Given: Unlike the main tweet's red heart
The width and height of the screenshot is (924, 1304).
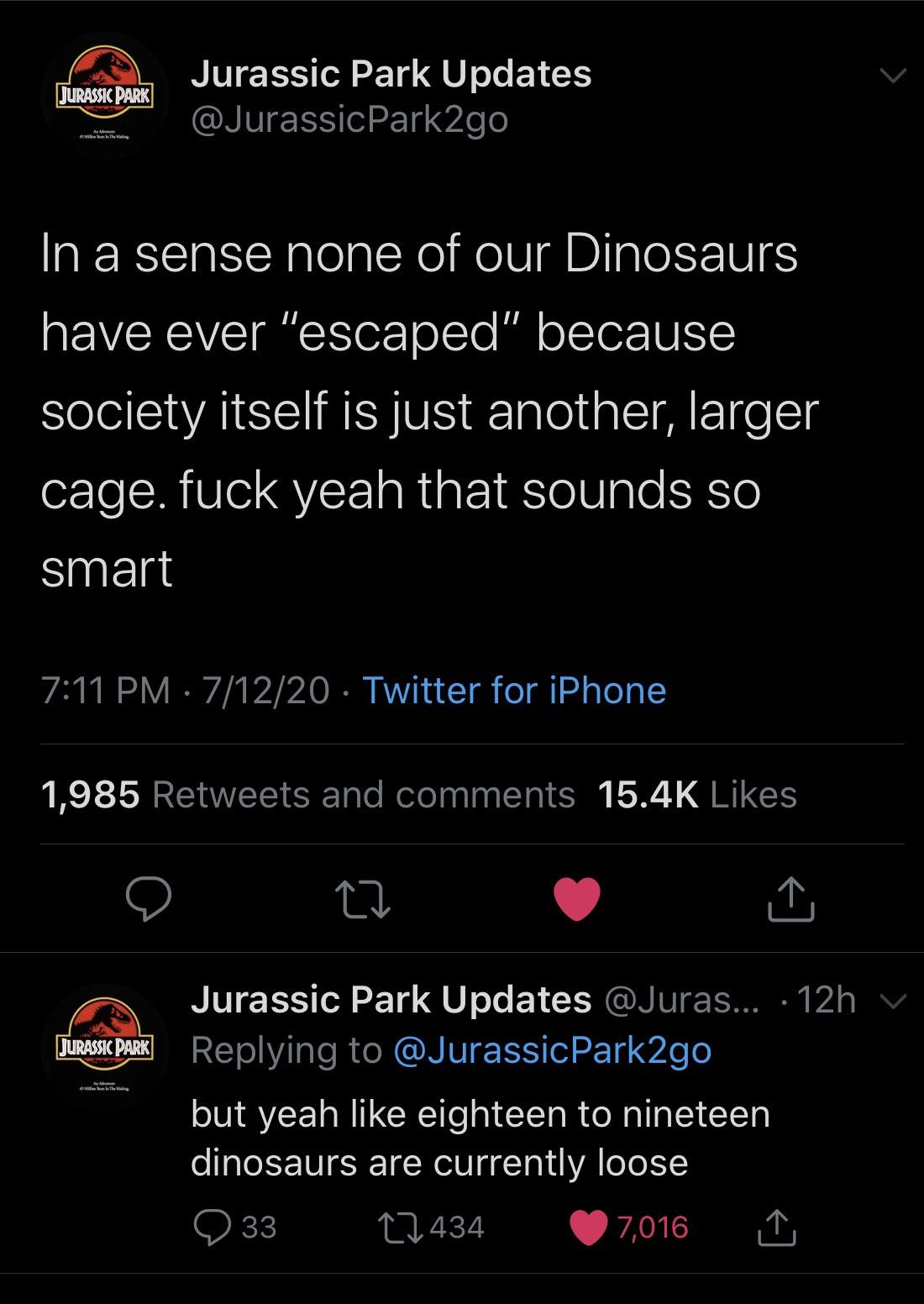Looking at the screenshot, I should [x=577, y=899].
